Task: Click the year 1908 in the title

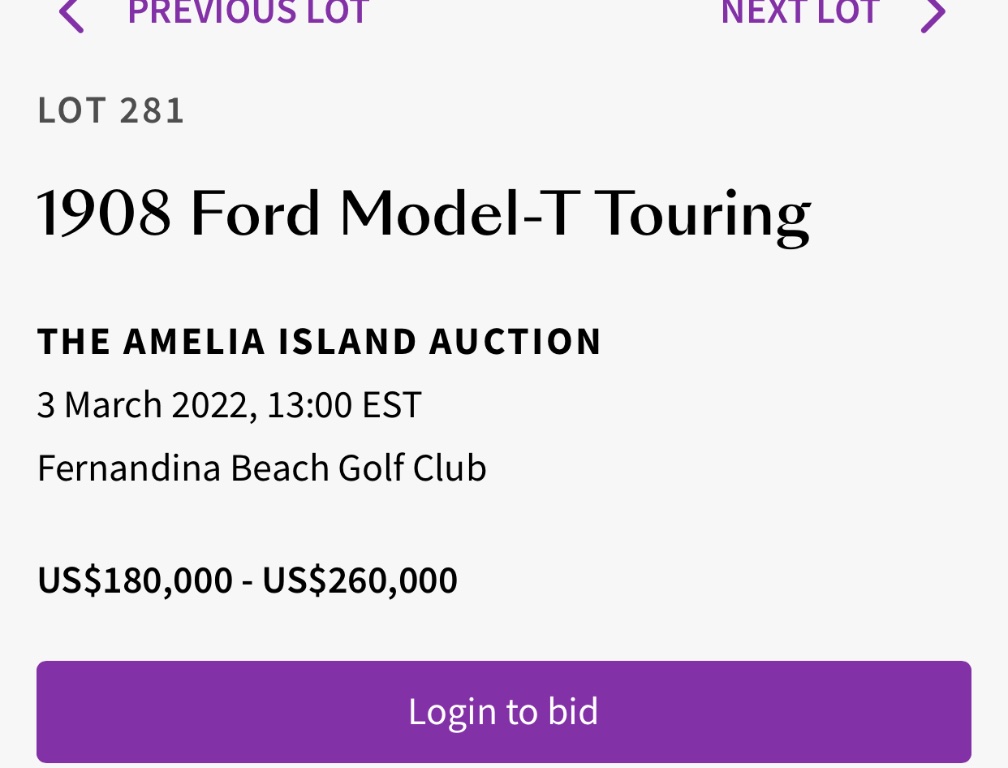Action: coord(104,214)
